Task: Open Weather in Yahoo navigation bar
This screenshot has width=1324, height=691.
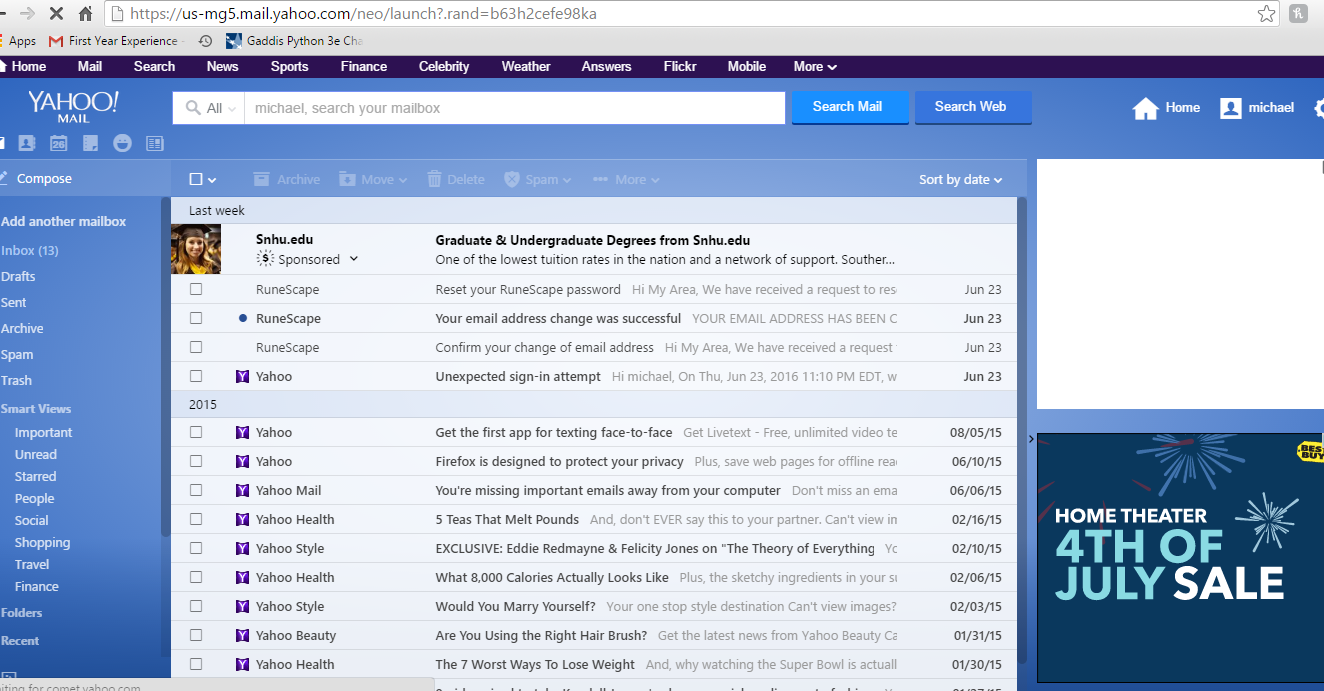Action: 526,66
